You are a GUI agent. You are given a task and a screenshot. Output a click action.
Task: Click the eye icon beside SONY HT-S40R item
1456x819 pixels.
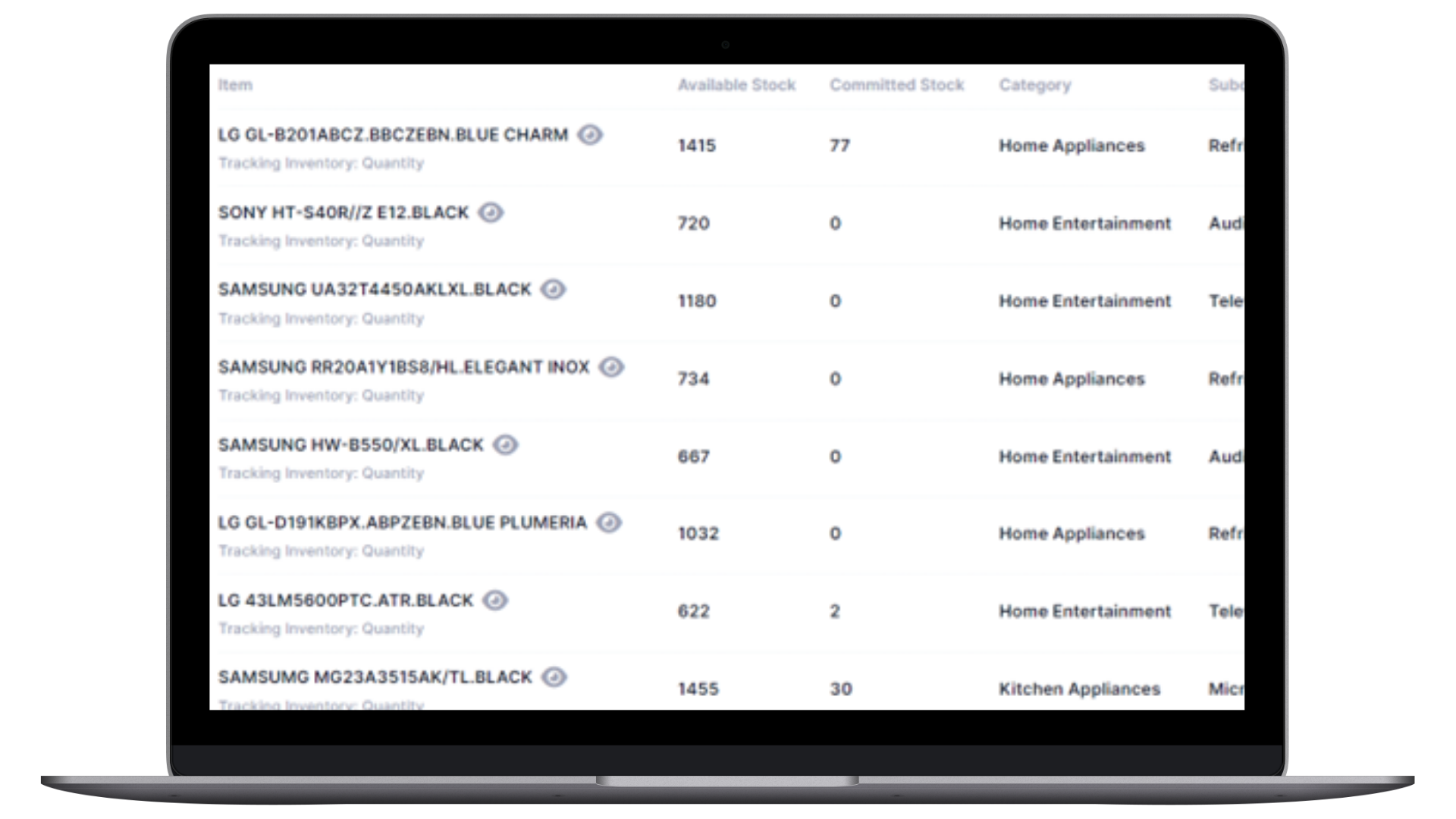tap(491, 212)
